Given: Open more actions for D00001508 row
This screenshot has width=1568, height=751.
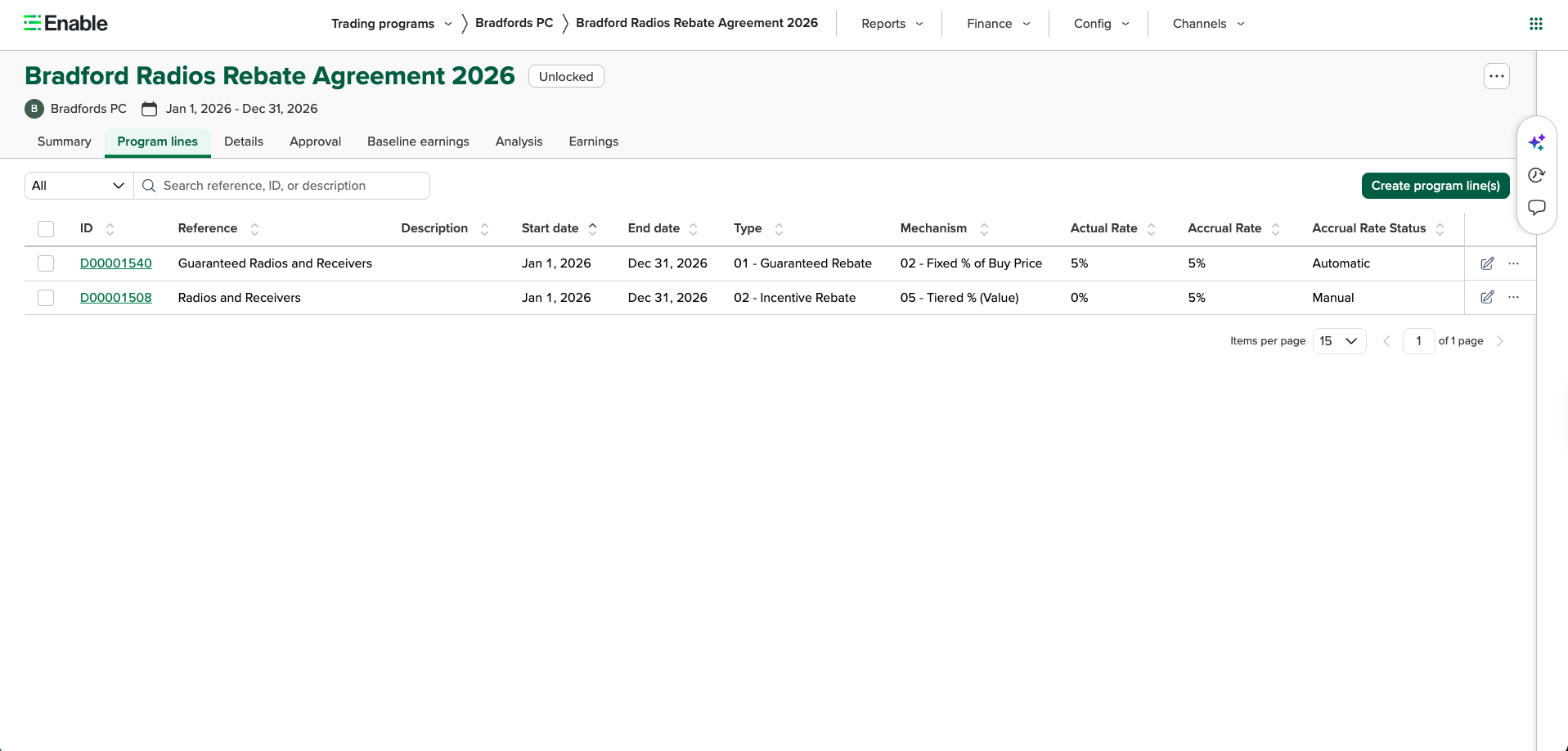Looking at the screenshot, I should [x=1513, y=298].
